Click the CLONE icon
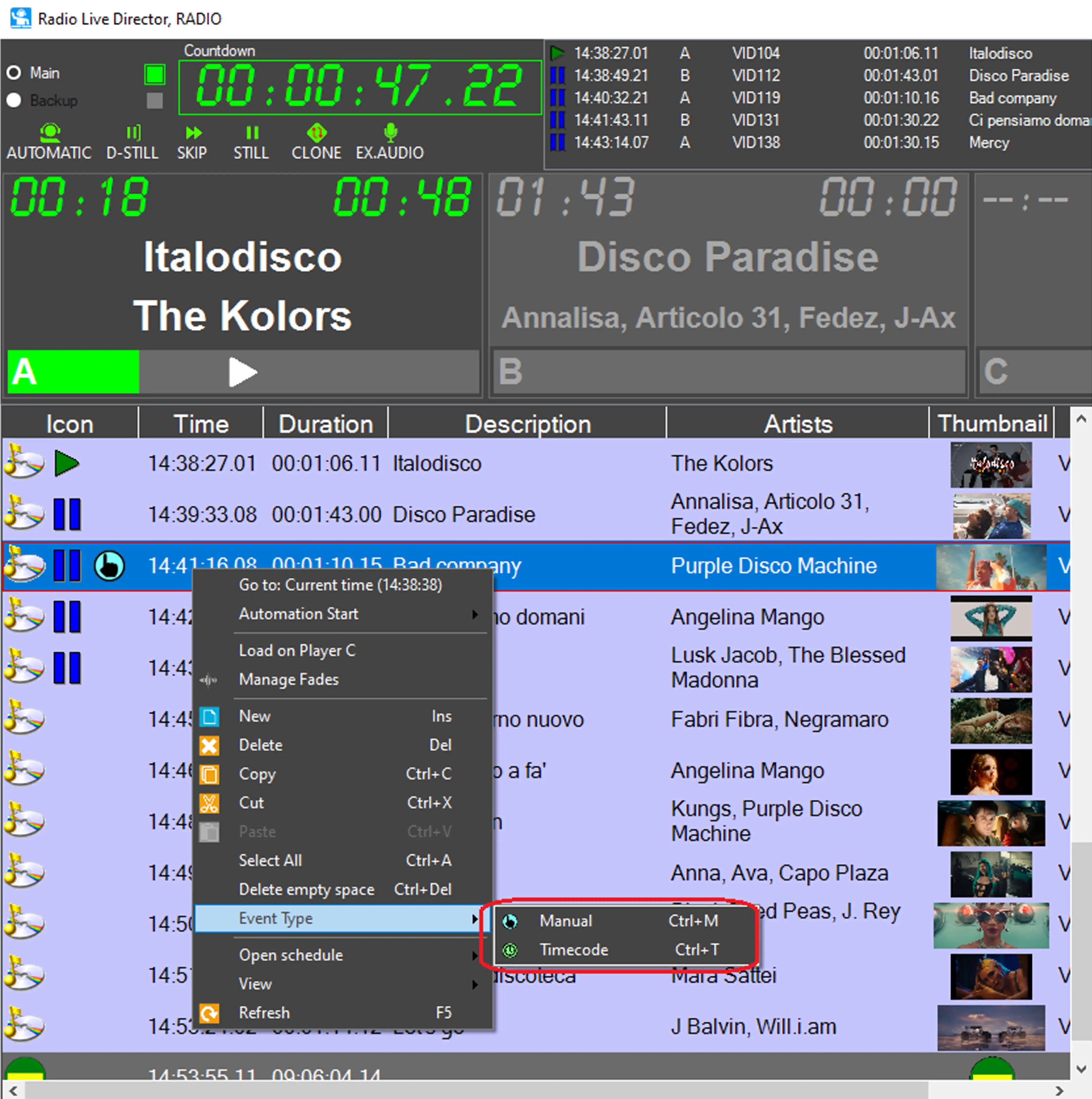The height and width of the screenshot is (1099, 1092). 316,133
